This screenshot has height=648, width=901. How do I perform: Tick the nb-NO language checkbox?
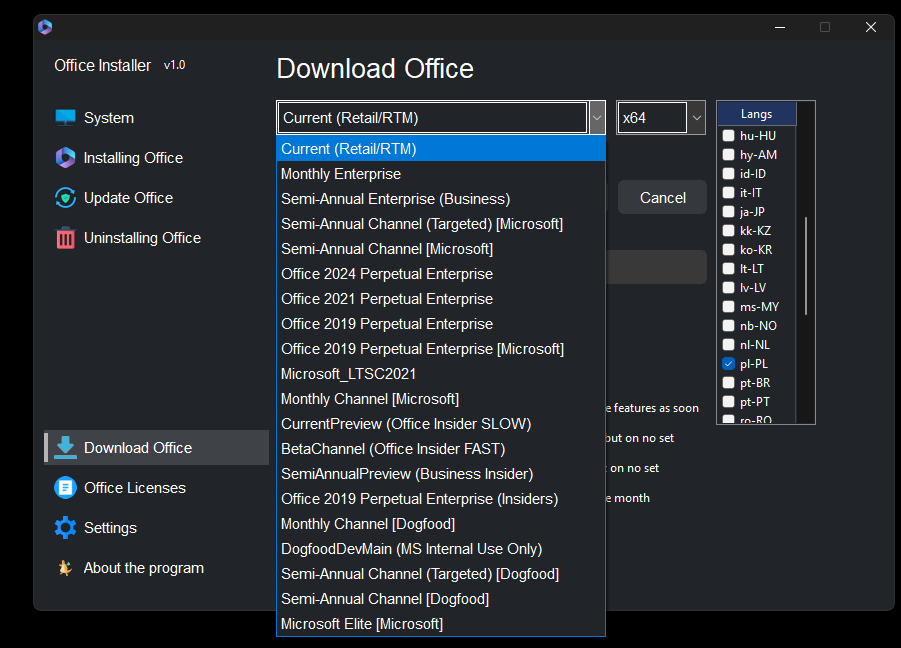pyautogui.click(x=729, y=326)
